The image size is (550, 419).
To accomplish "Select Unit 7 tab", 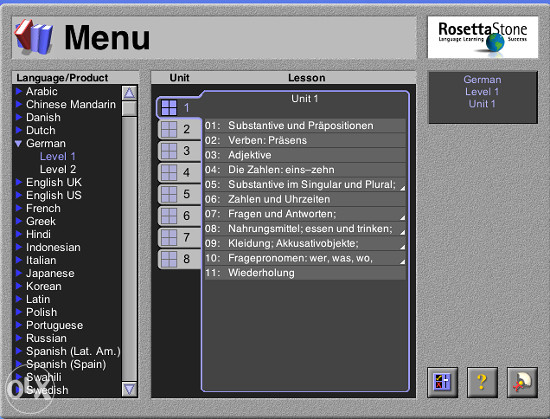I will click(179, 237).
